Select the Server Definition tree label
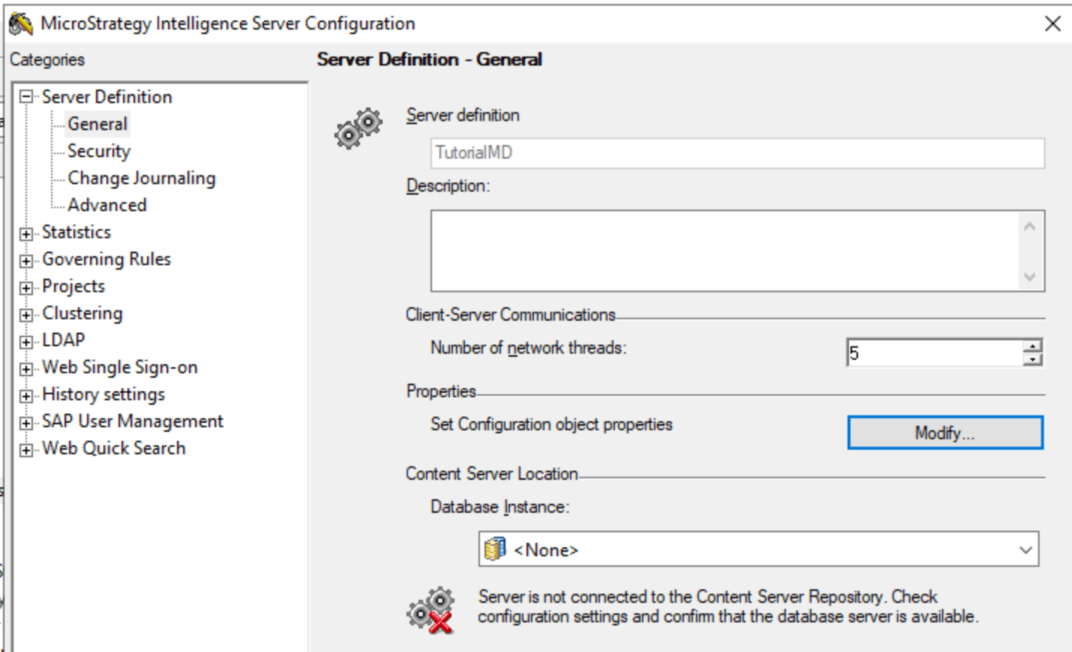1072x652 pixels. coord(107,97)
